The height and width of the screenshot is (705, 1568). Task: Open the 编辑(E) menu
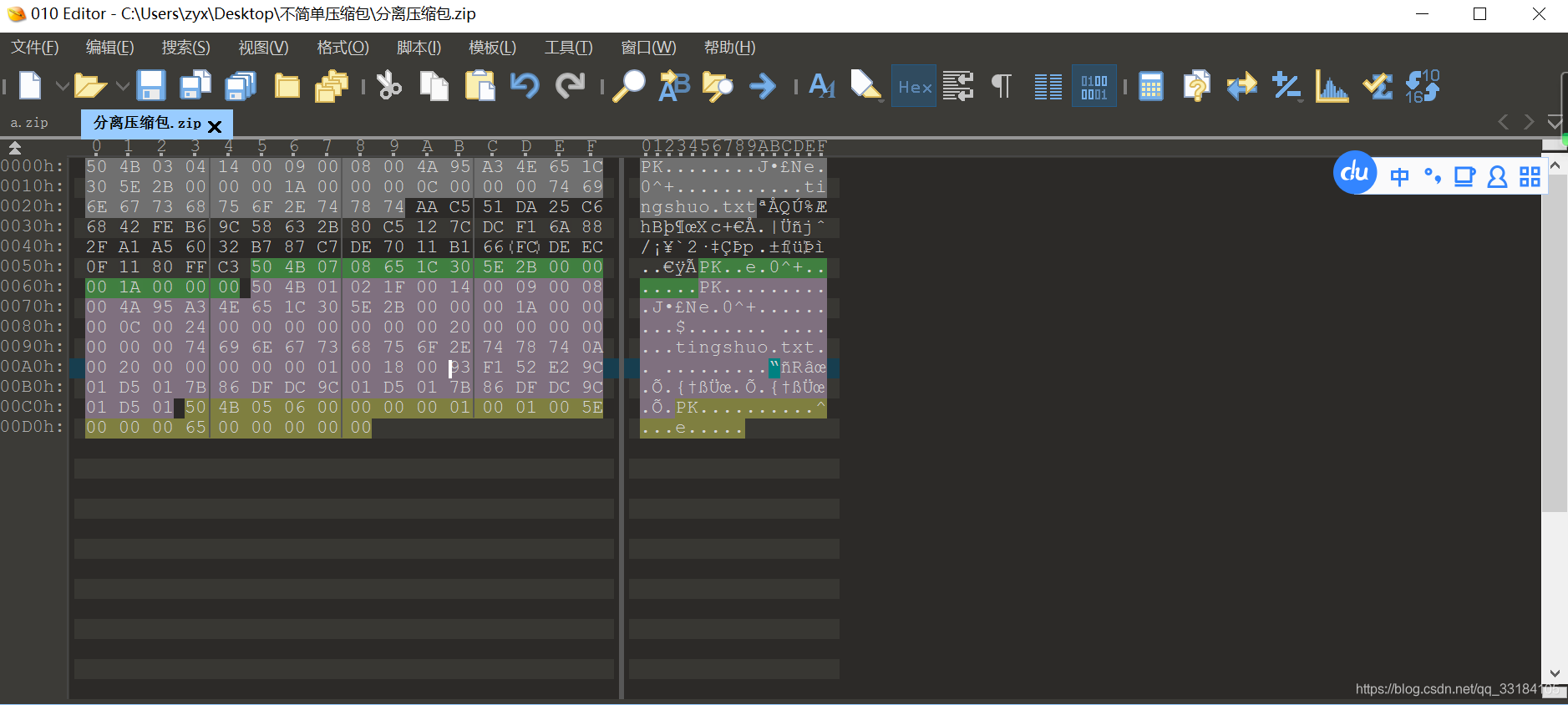(x=109, y=48)
